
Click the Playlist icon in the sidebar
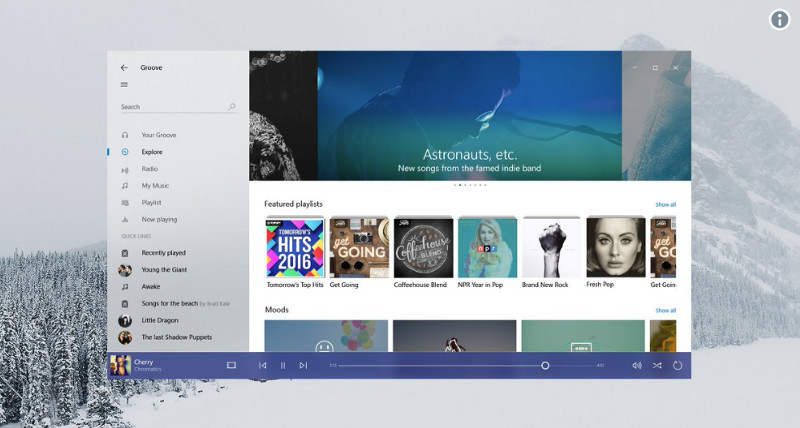125,203
